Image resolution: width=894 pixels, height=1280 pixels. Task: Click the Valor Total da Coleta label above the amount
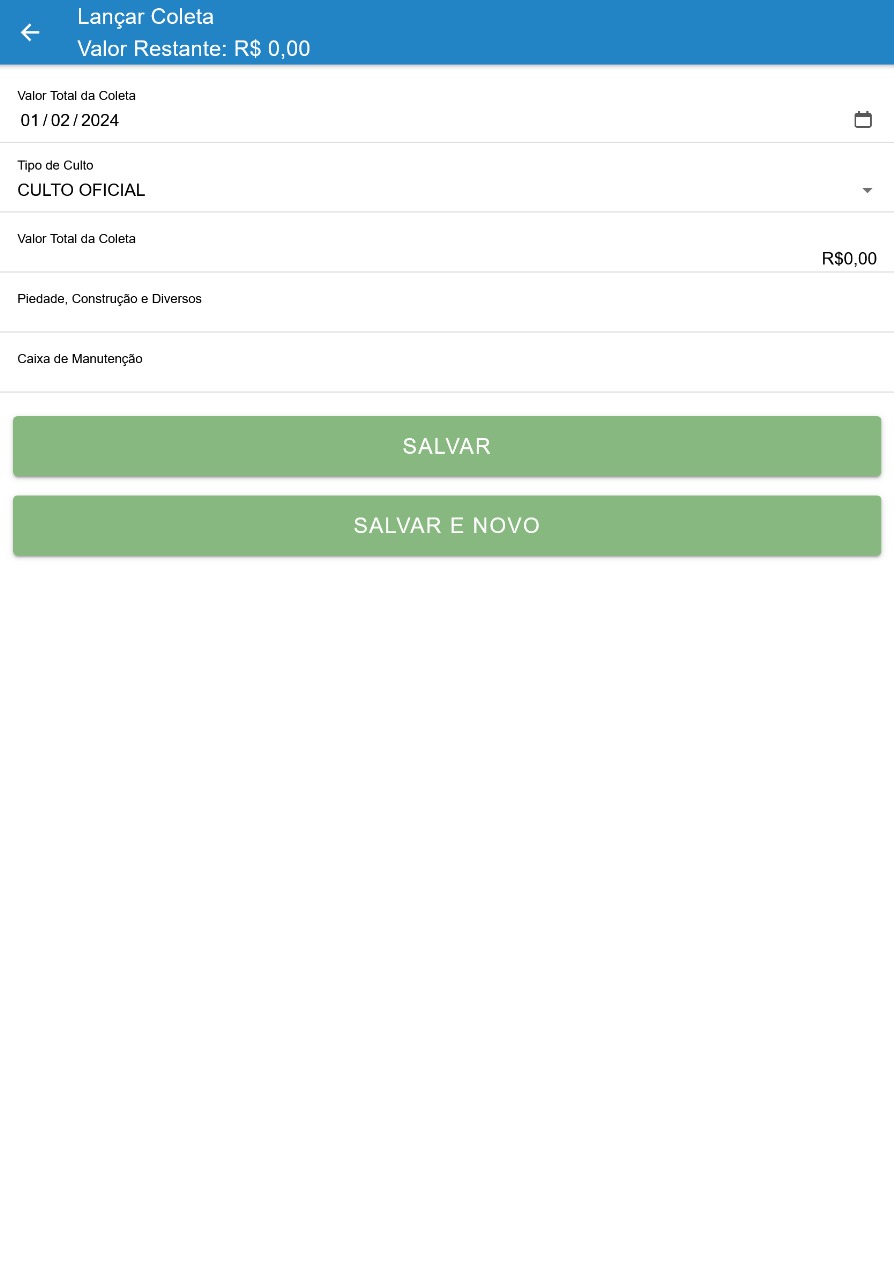pos(76,239)
